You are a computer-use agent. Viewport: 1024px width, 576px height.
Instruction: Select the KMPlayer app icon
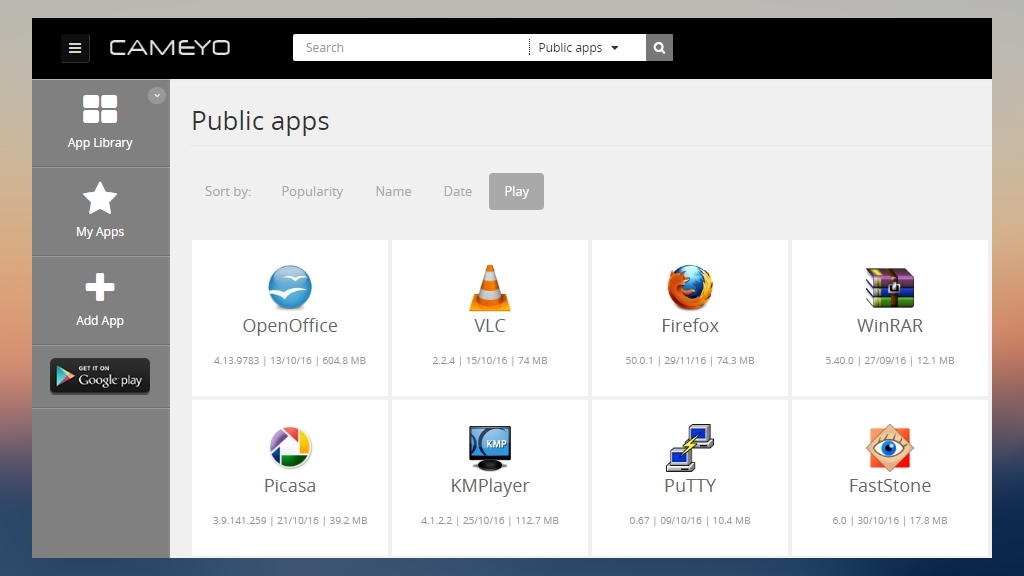coord(490,447)
